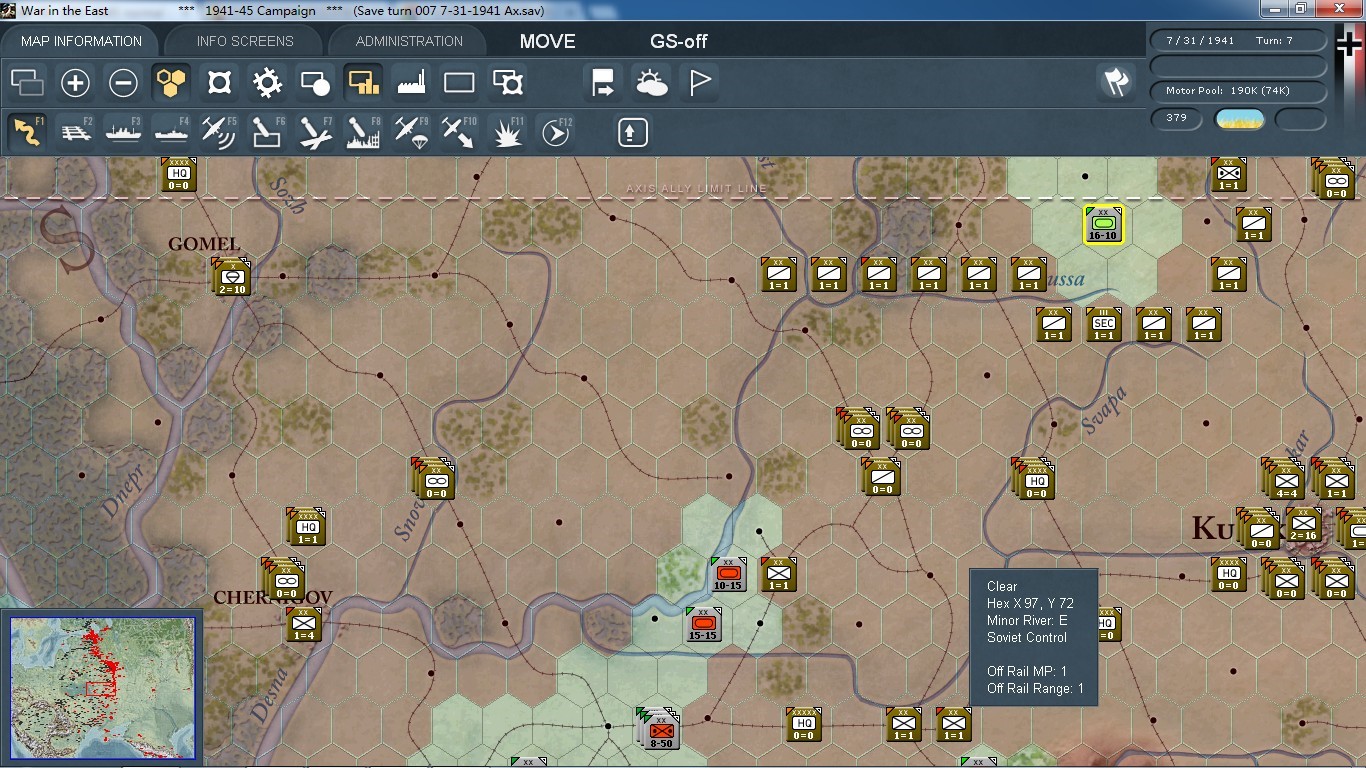Click the German cross side emblem
The width and height of the screenshot is (1366, 768).
[x=1349, y=44]
